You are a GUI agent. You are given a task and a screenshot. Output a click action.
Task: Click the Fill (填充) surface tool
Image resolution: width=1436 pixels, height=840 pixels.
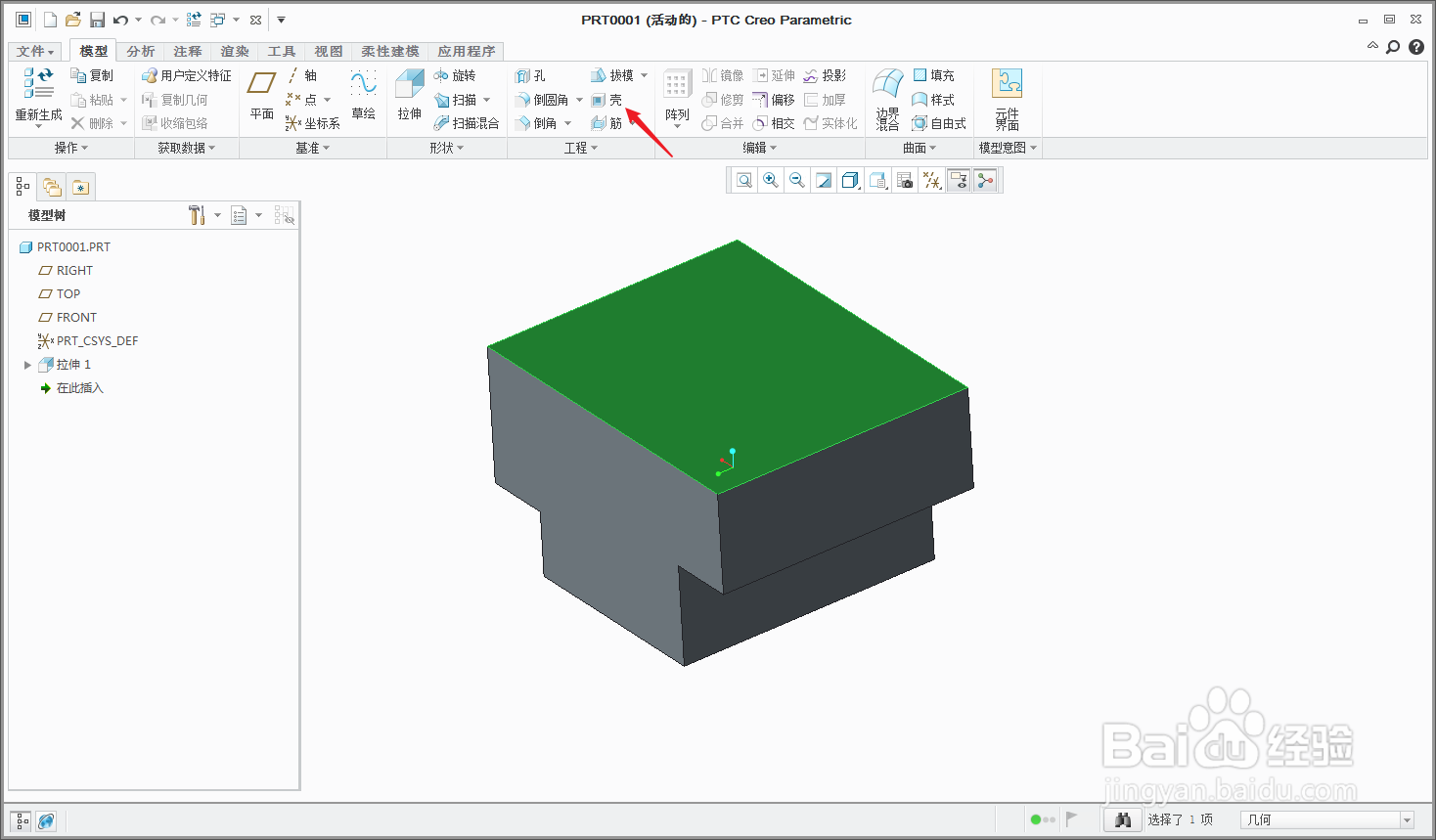point(933,75)
